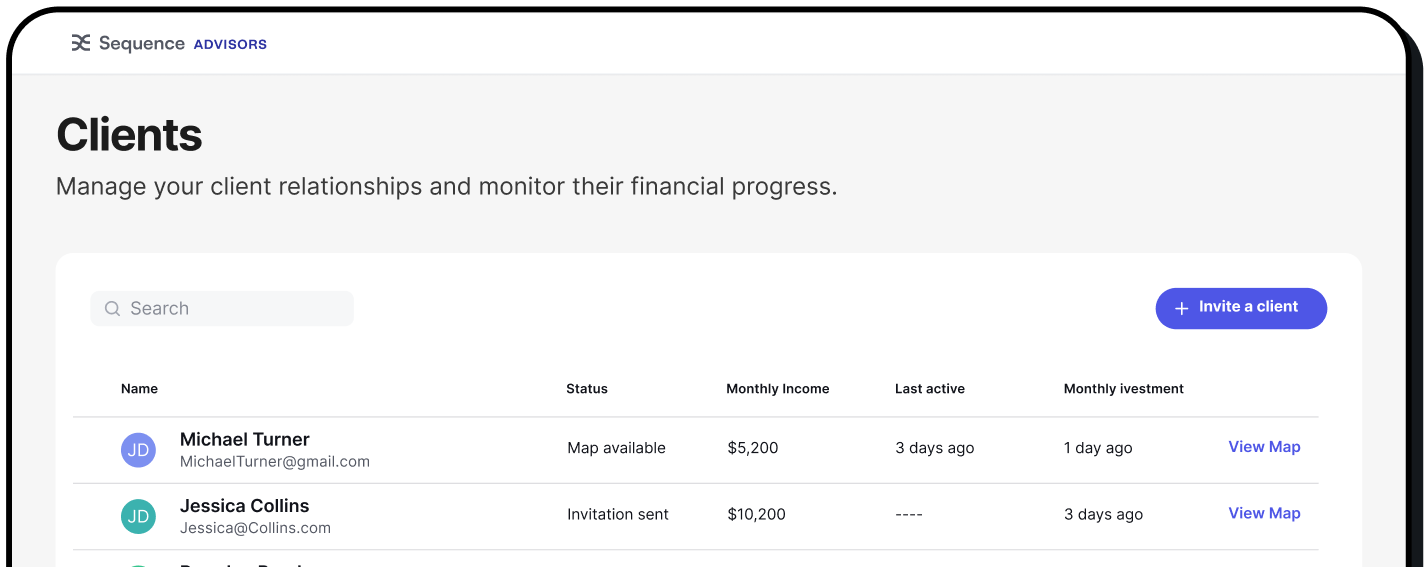Click the MichaelTurner@gmail.com email address
The image size is (1428, 567).
pos(275,462)
